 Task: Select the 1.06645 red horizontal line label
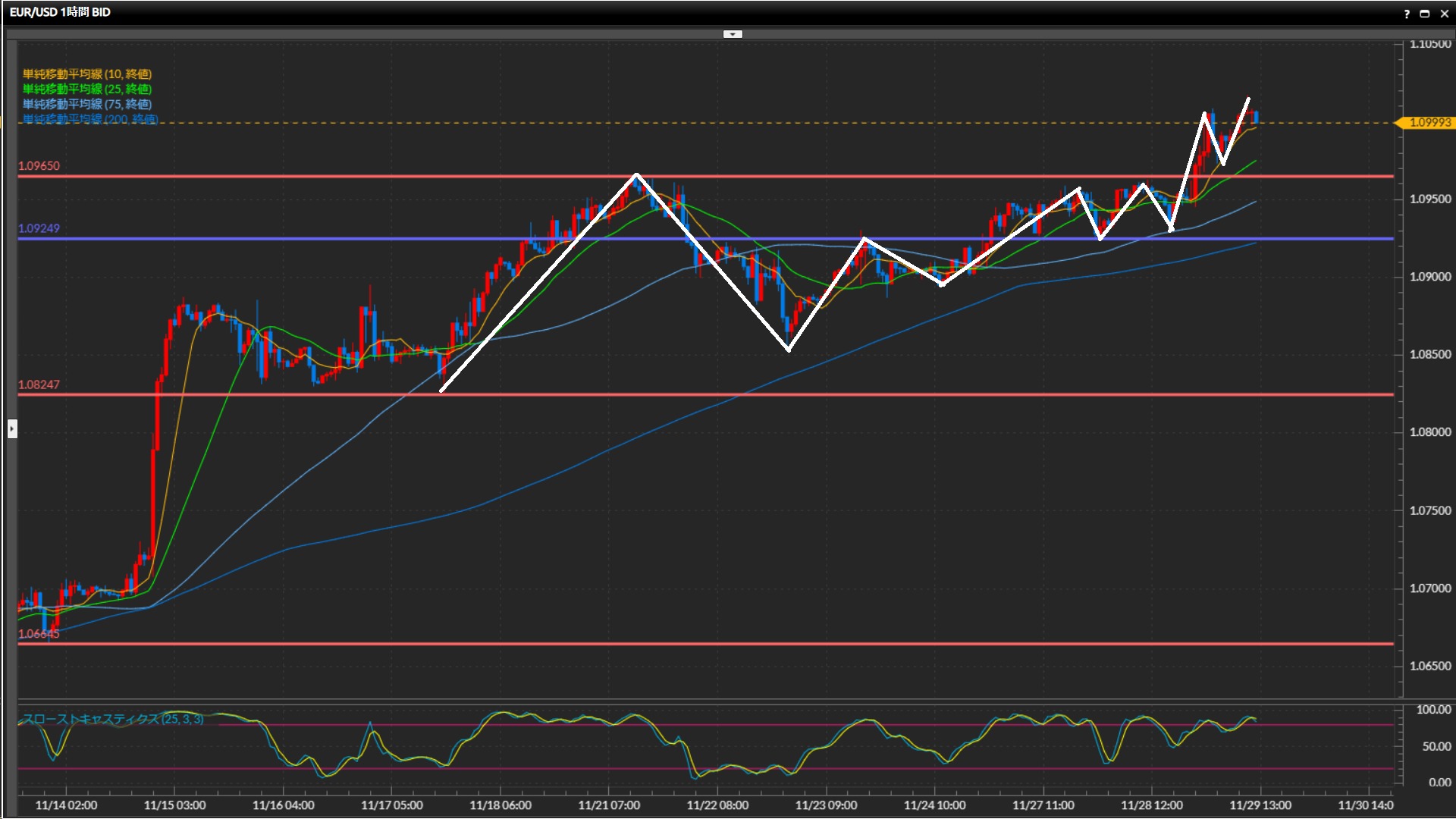pyautogui.click(x=39, y=633)
